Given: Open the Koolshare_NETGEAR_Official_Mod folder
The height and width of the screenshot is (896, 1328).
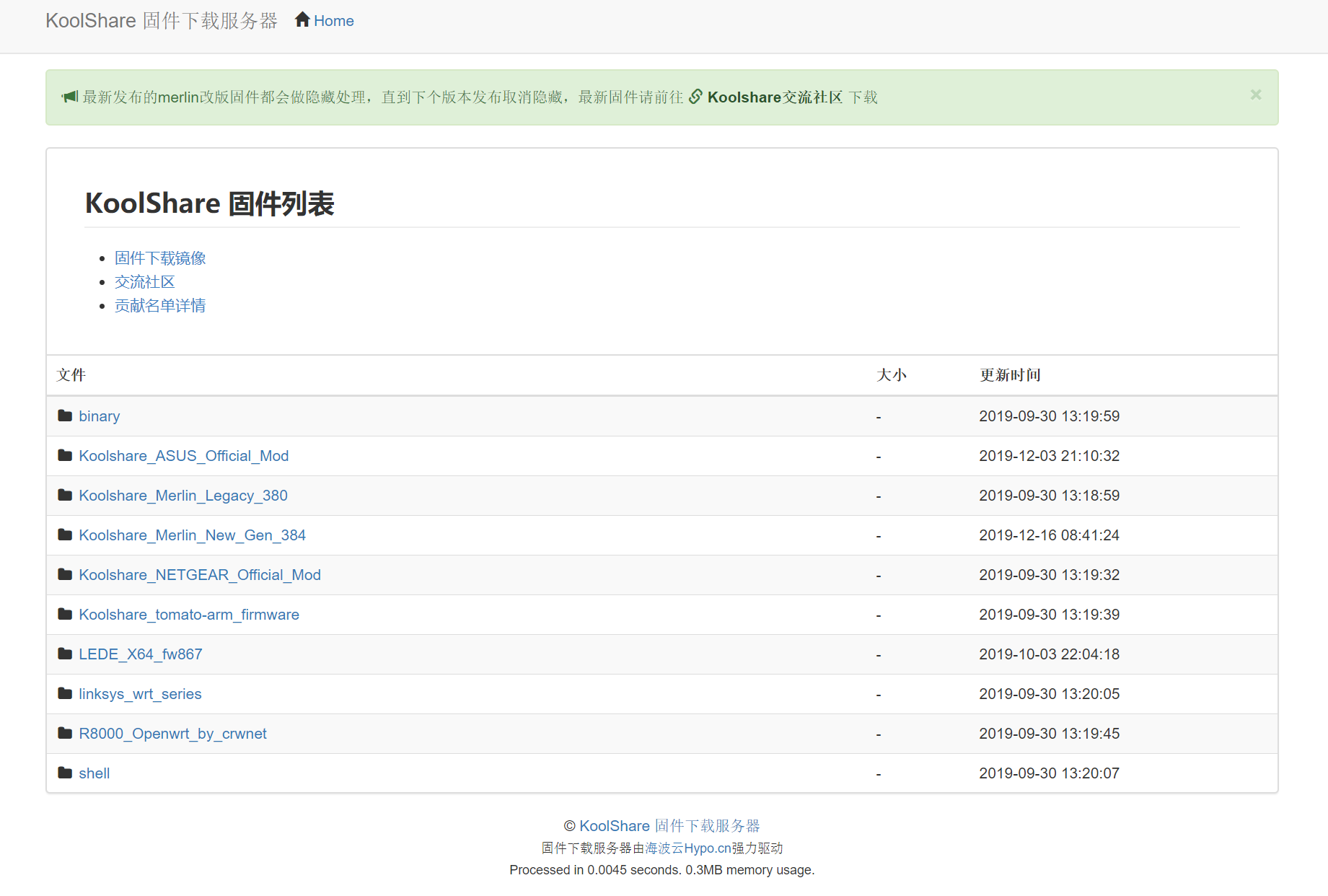Looking at the screenshot, I should [x=200, y=574].
